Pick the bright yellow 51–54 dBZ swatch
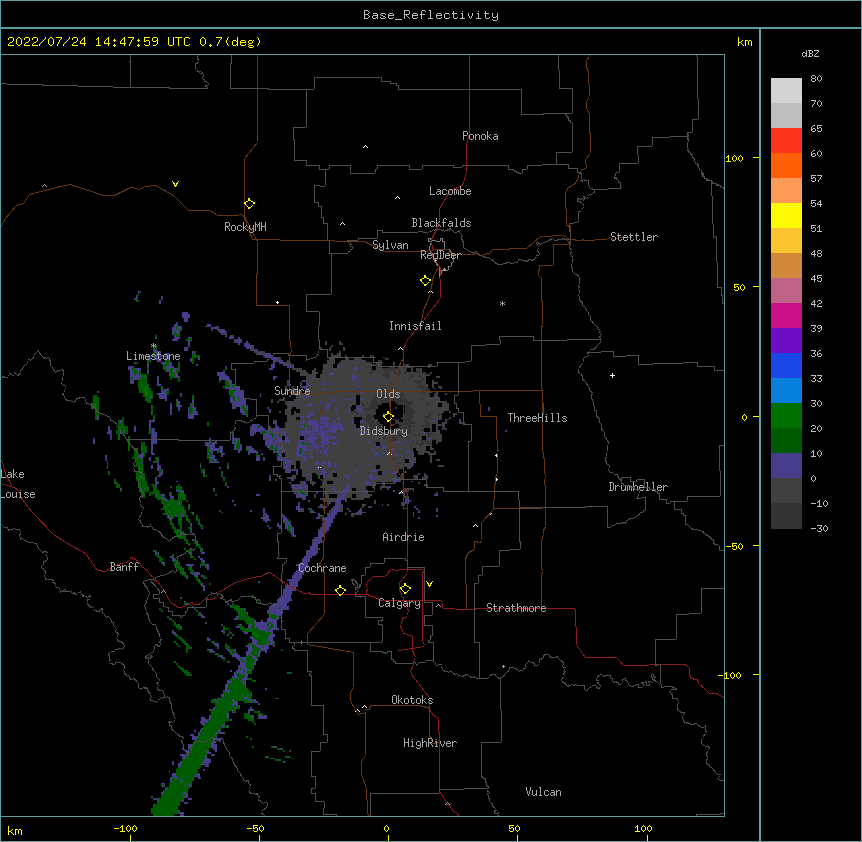862x842 pixels. pyautogui.click(x=786, y=215)
